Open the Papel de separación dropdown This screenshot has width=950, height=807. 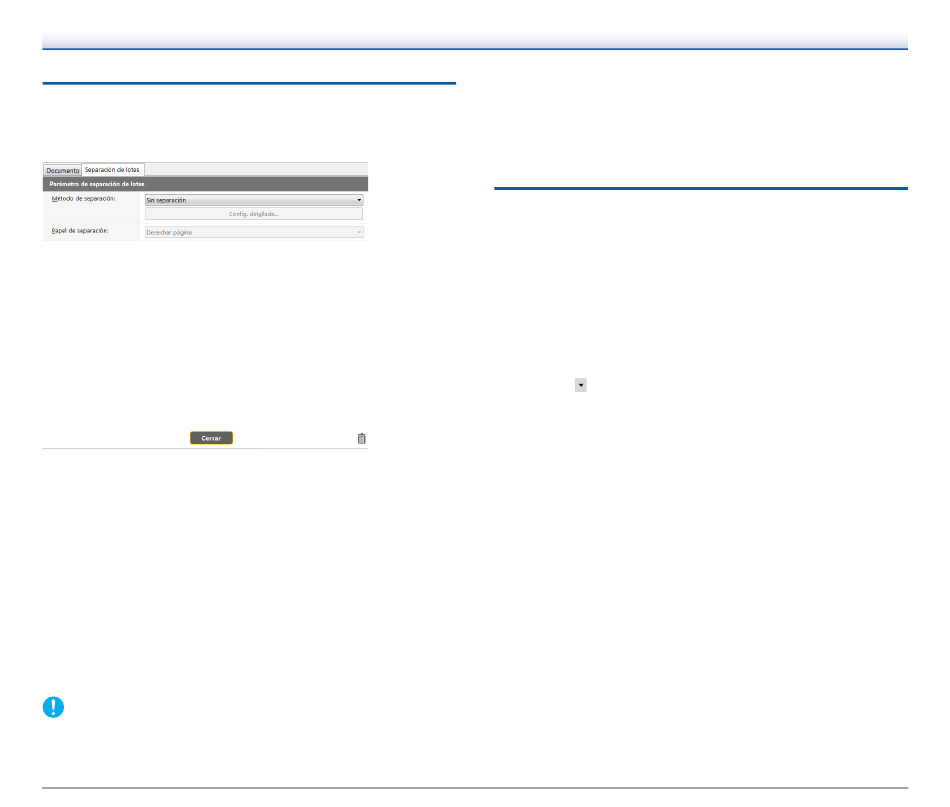[254, 232]
